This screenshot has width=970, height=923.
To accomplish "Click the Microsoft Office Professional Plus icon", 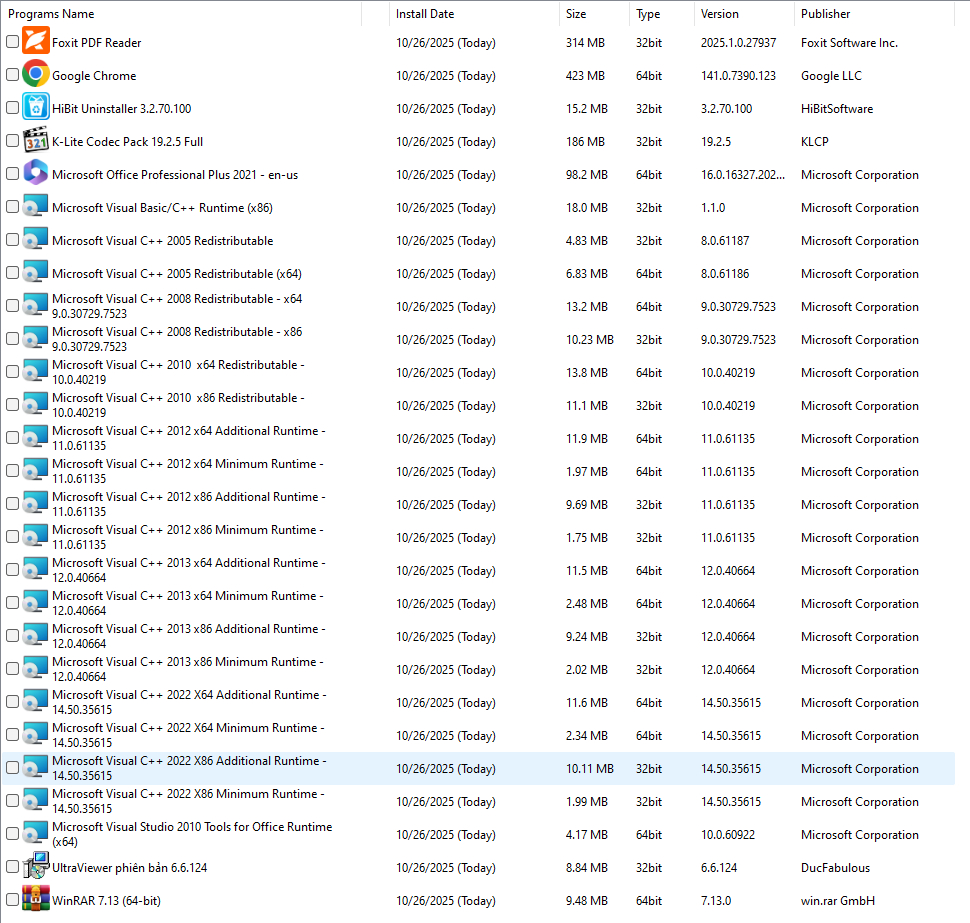I will 36,173.
